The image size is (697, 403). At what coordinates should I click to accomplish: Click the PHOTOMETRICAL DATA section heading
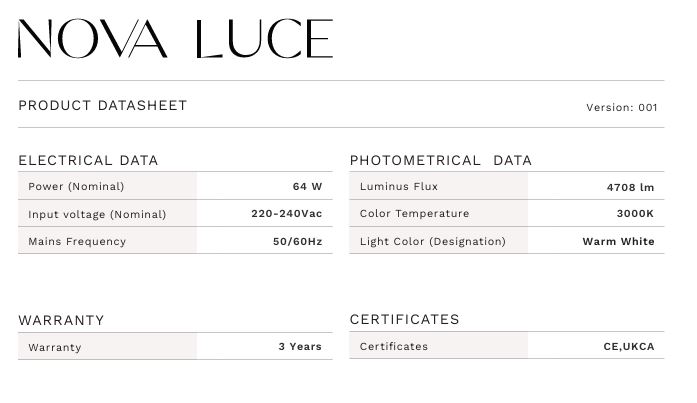click(x=441, y=160)
